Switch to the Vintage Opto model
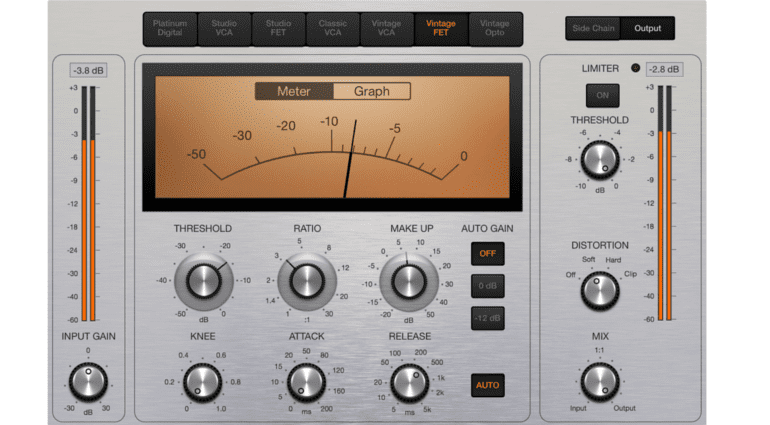770x425 pixels. [x=495, y=28]
